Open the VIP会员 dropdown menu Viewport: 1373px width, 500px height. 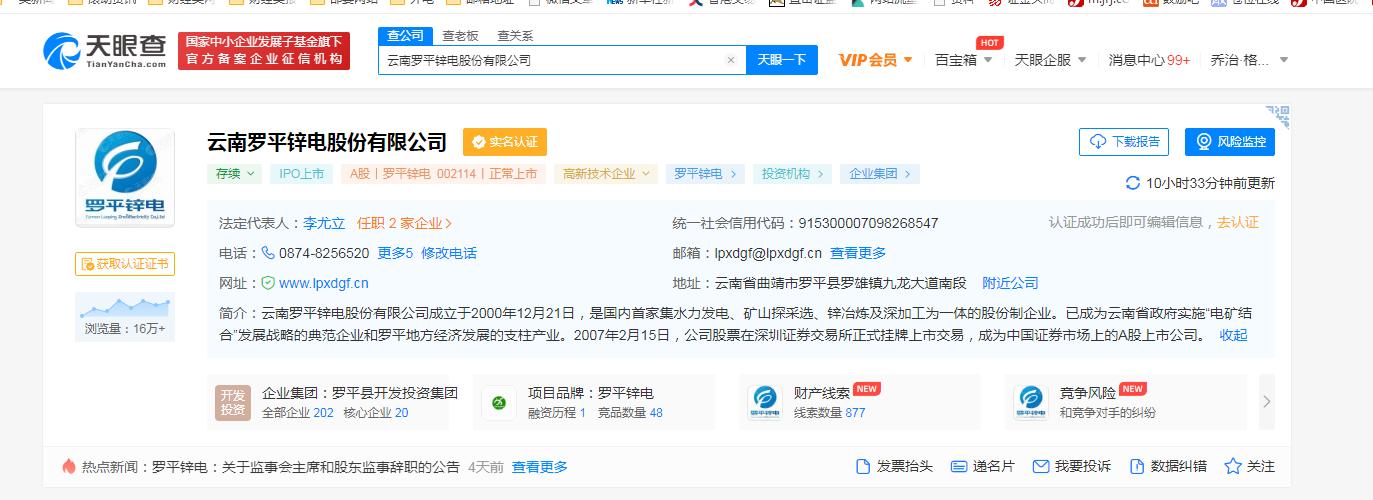click(x=875, y=60)
